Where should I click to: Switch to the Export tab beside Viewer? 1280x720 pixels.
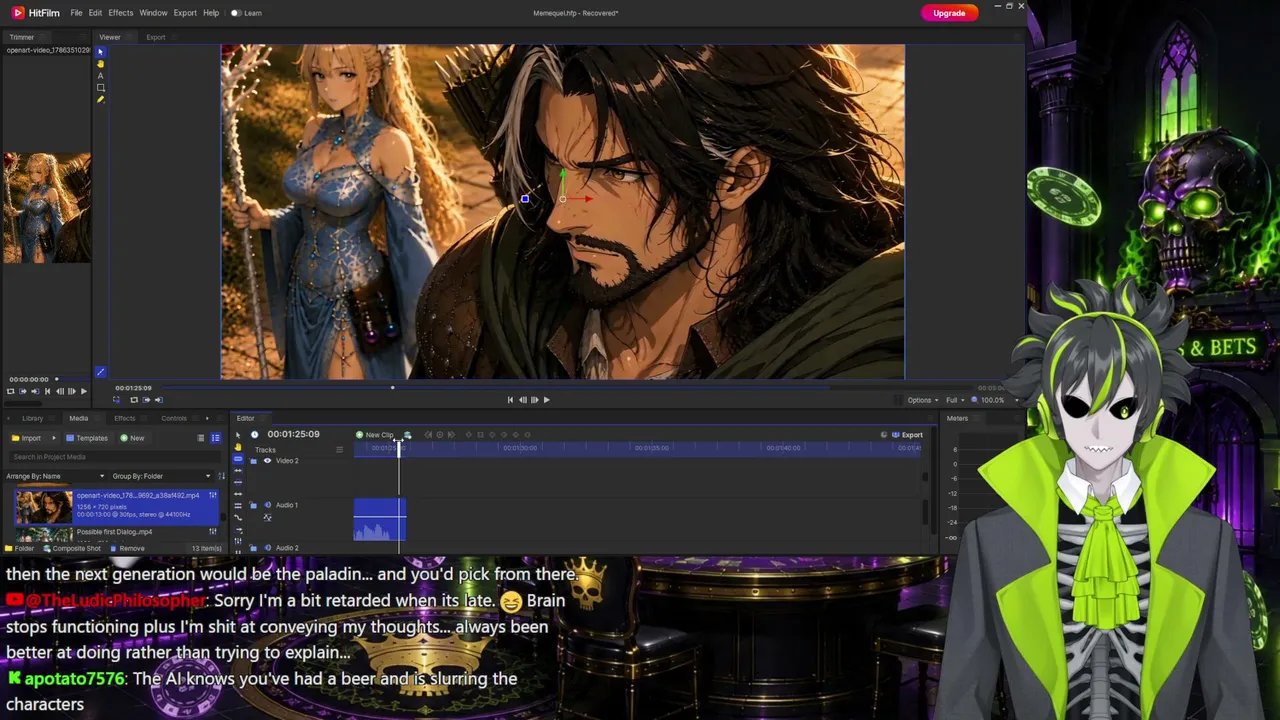[x=156, y=37]
